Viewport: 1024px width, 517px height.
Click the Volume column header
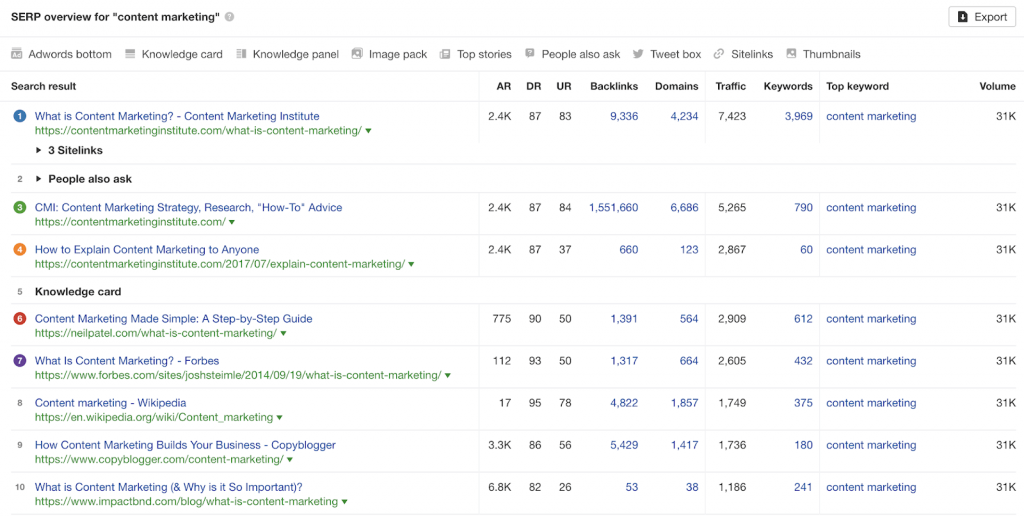998,86
